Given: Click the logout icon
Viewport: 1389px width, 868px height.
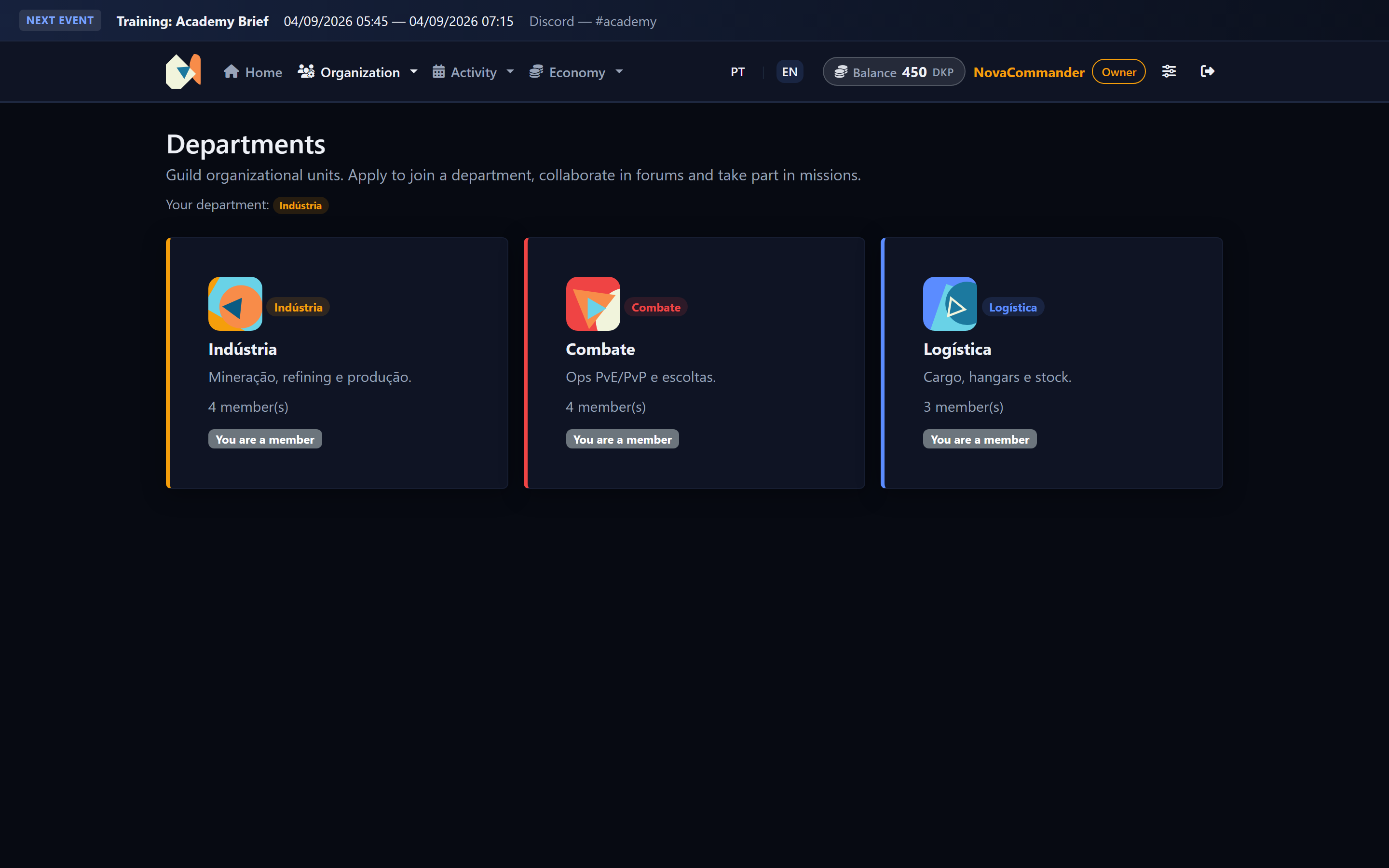Looking at the screenshot, I should click(x=1207, y=71).
